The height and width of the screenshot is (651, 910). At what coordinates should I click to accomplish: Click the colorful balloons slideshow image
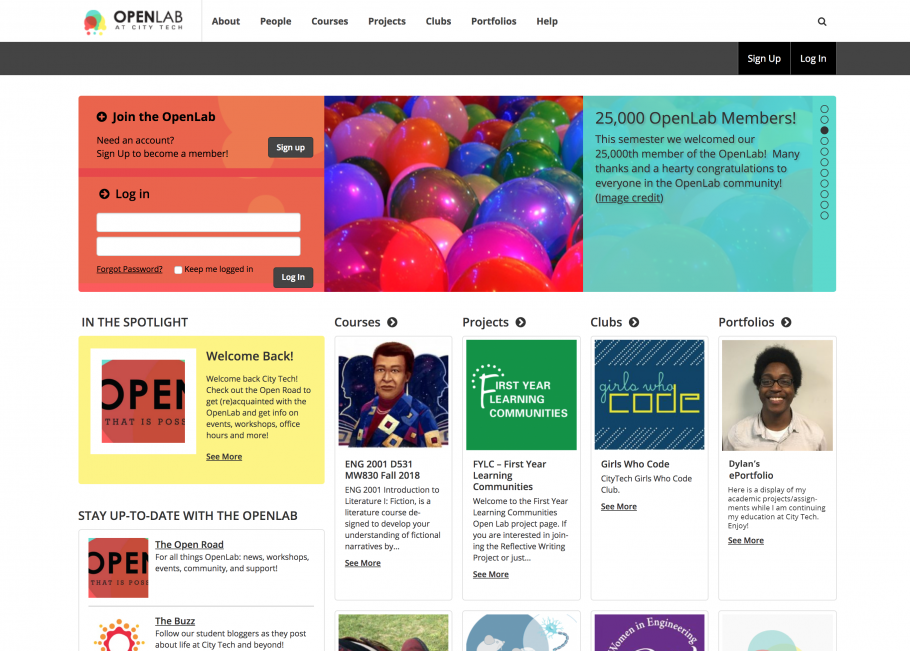pos(453,194)
